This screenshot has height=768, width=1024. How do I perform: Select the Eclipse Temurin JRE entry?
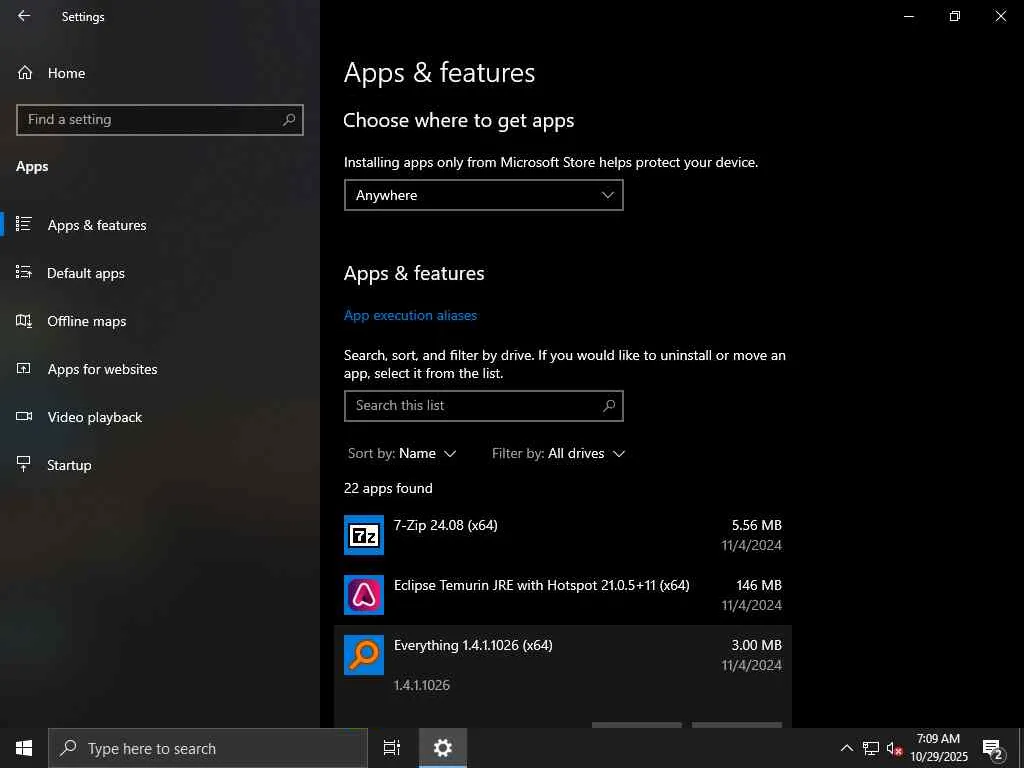pos(563,595)
